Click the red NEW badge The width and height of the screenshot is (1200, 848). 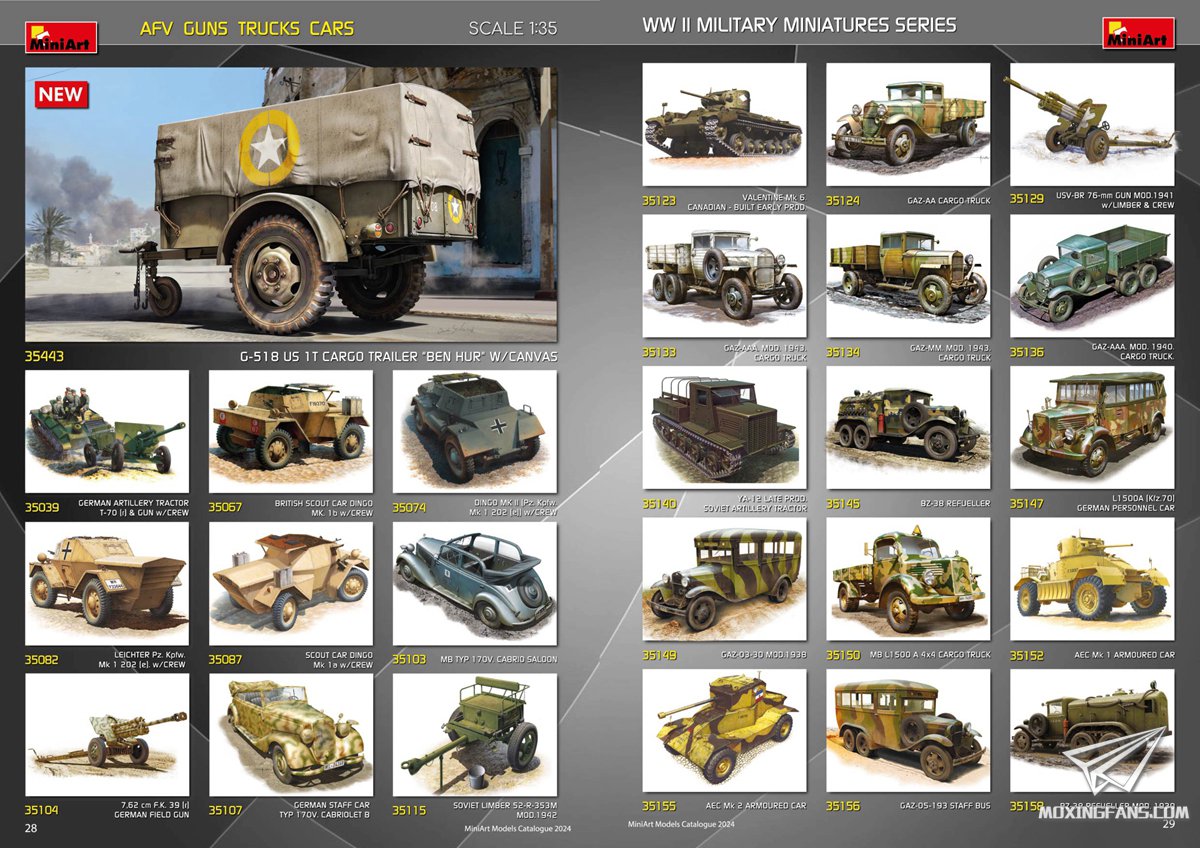62,94
